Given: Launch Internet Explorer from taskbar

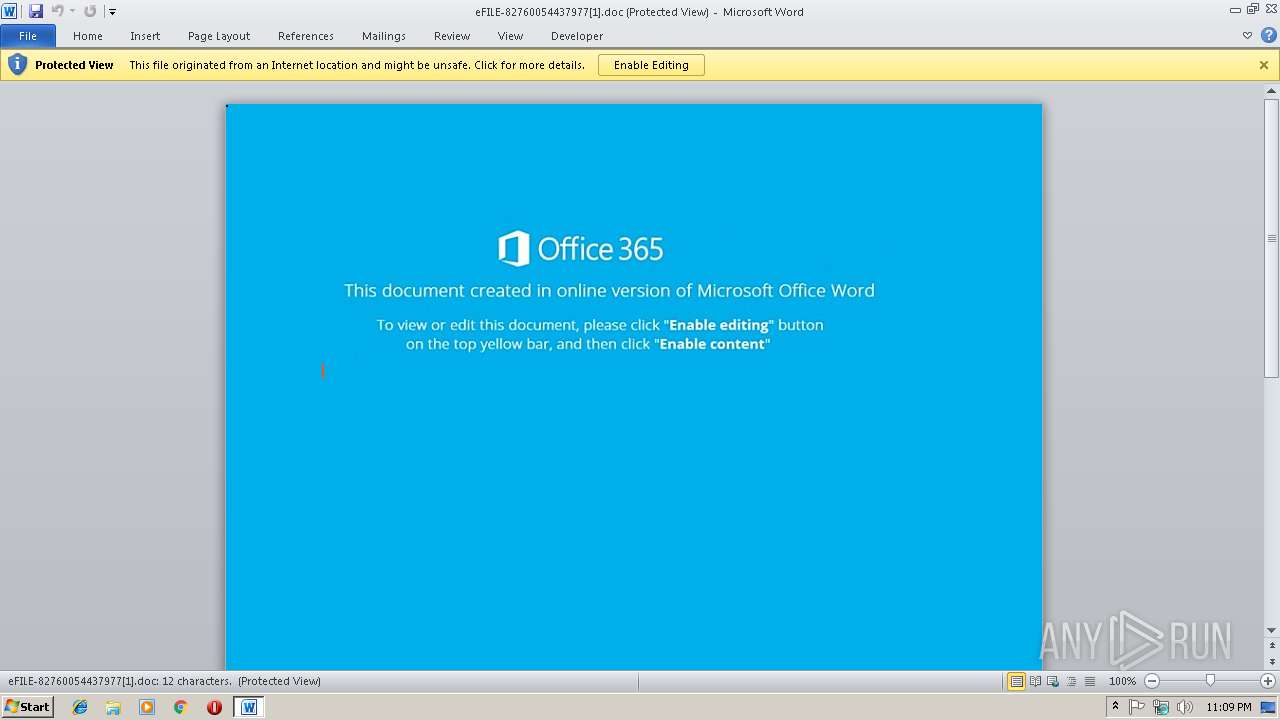Looking at the screenshot, I should (x=80, y=707).
